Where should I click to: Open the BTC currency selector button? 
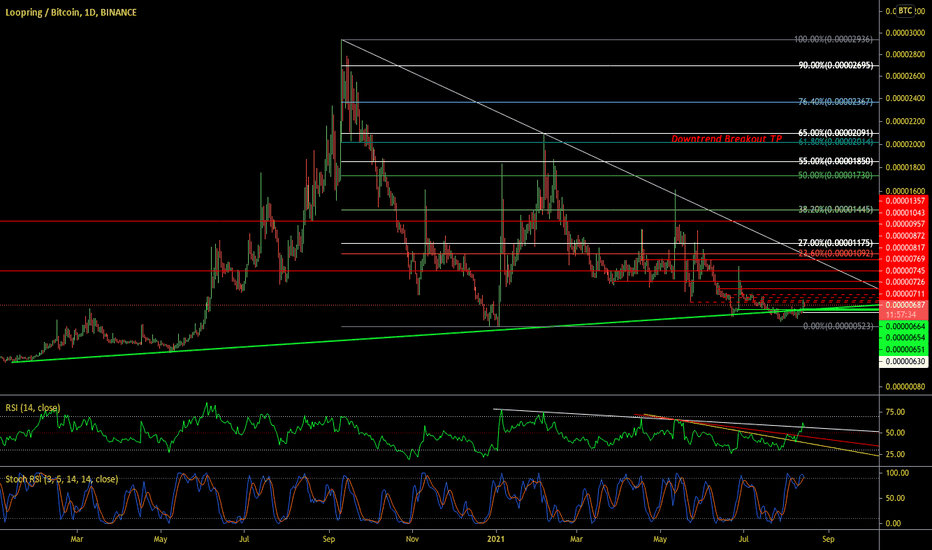[905, 11]
